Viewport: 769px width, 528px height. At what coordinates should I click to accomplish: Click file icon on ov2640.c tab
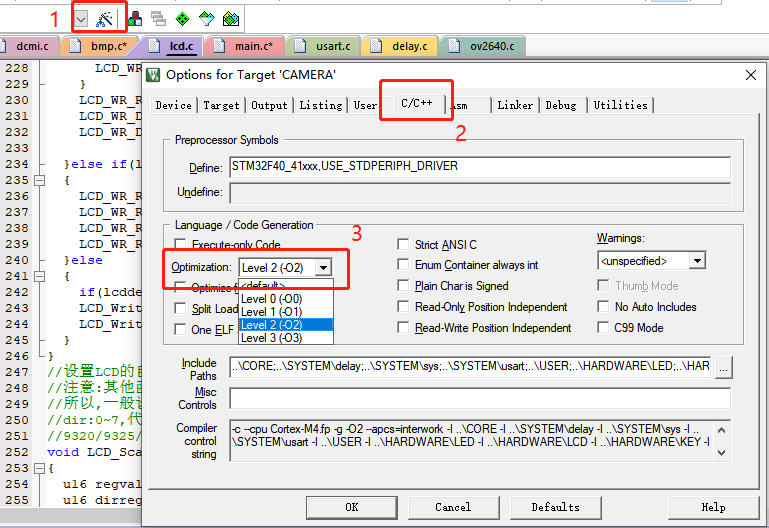click(454, 46)
